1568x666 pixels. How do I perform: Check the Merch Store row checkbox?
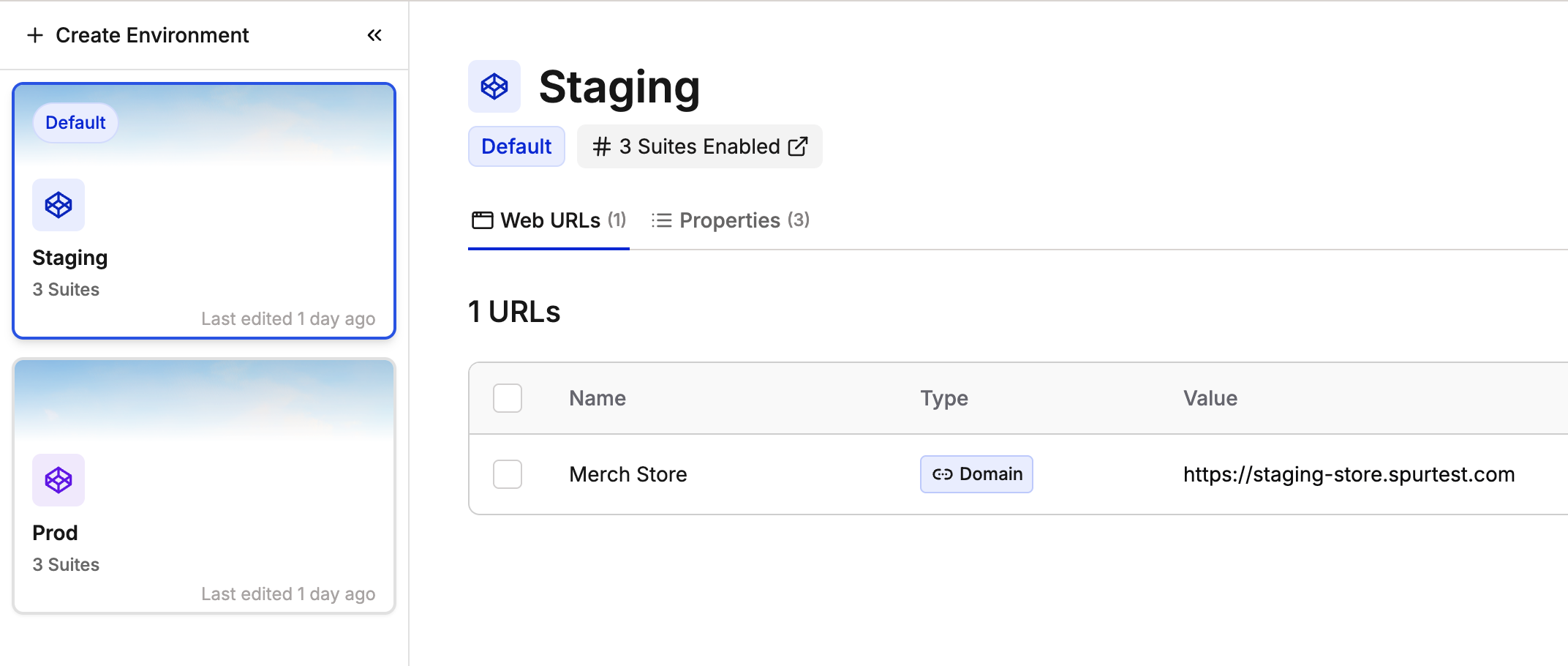[x=508, y=474]
